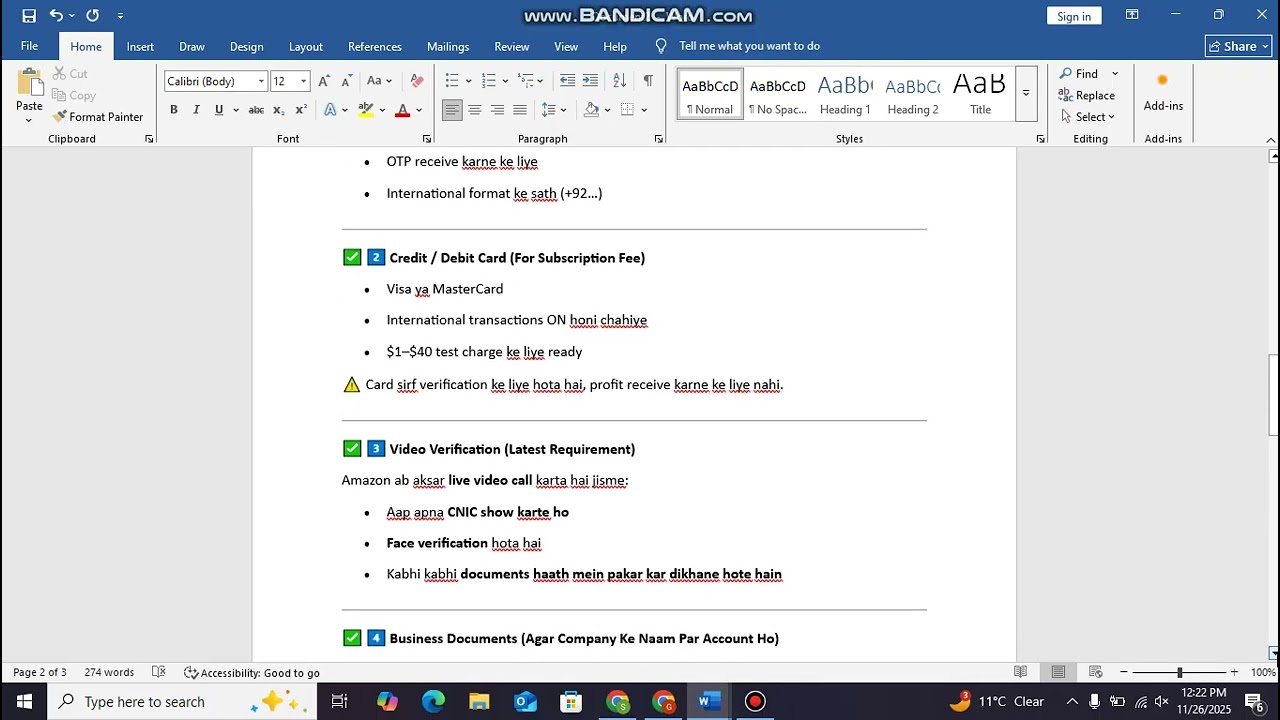This screenshot has width=1280, height=720.
Task: Click the Sign in button
Action: coord(1074,16)
